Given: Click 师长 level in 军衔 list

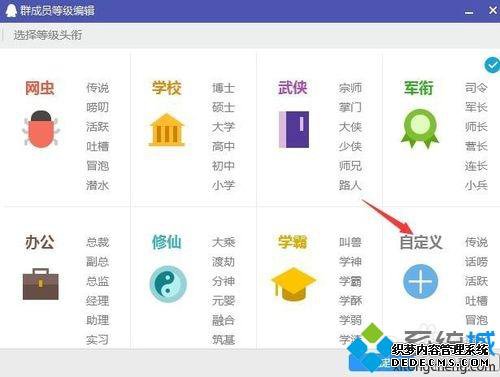Looking at the screenshot, I should 476,127.
